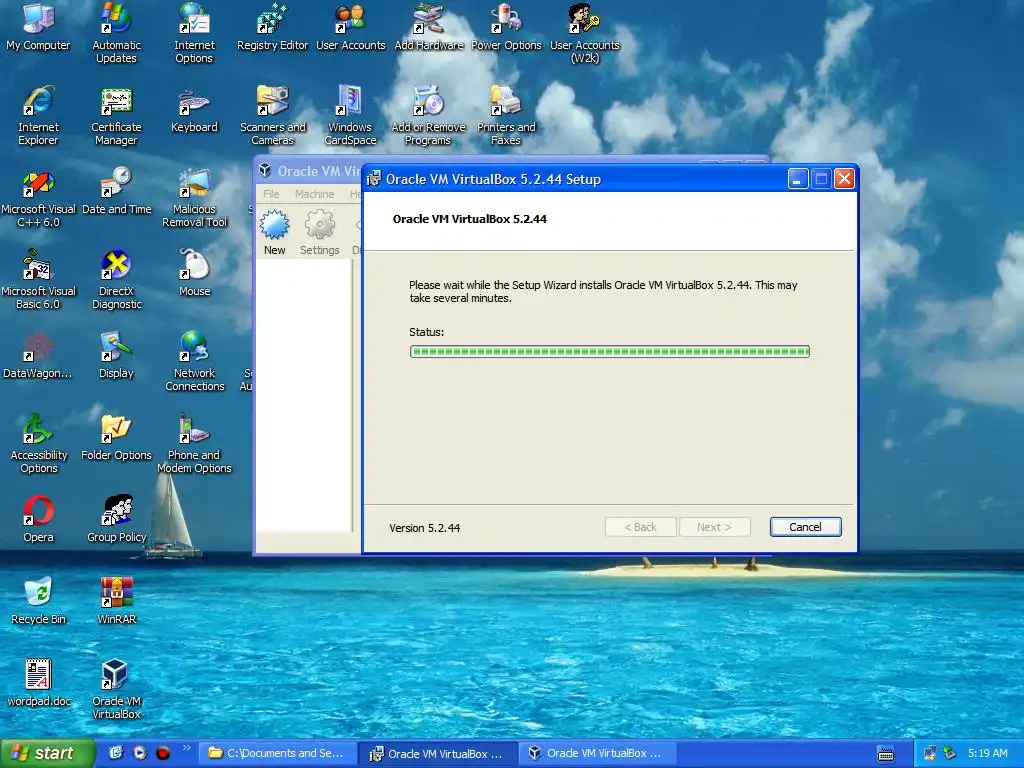Select the Automatic Updates shortcut
This screenshot has height=768, width=1024.
coord(116,33)
